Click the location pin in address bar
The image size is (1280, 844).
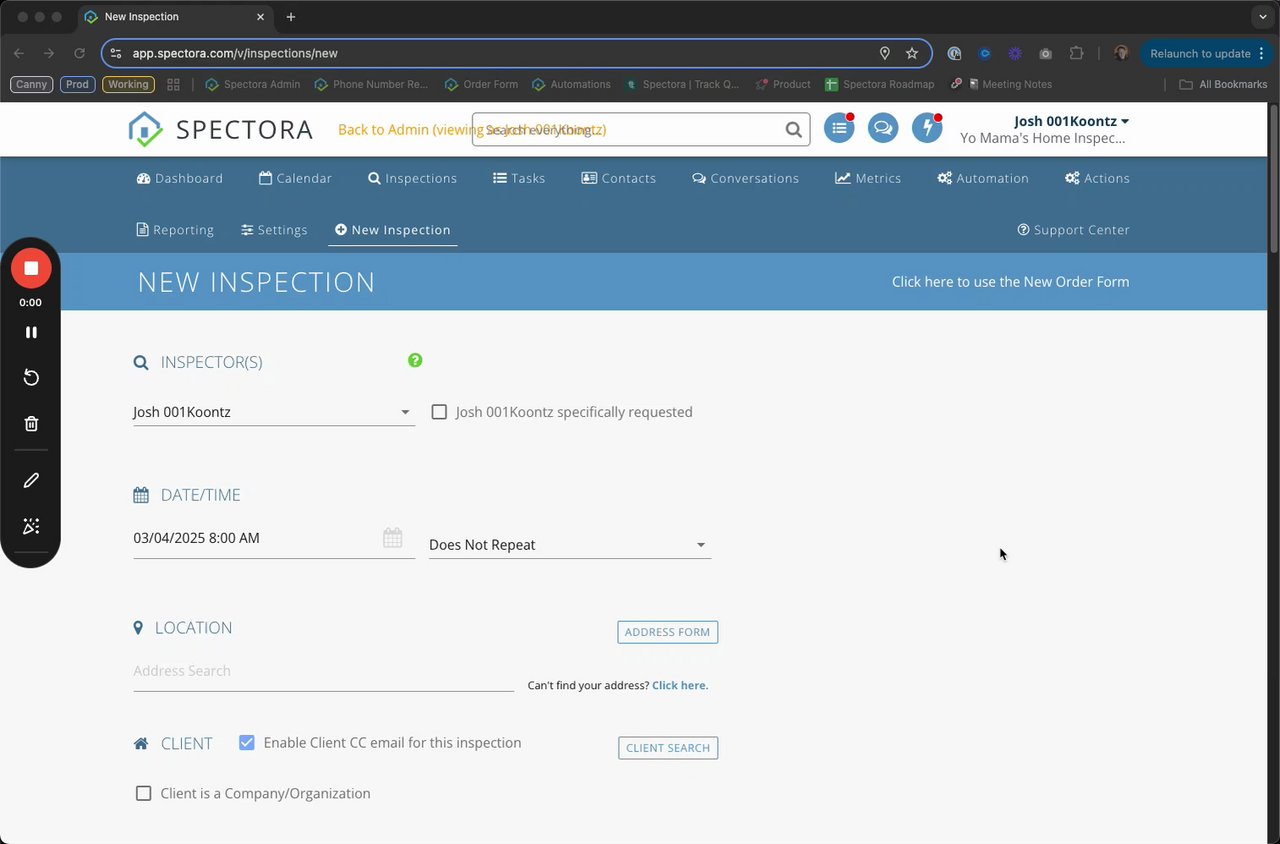point(884,53)
